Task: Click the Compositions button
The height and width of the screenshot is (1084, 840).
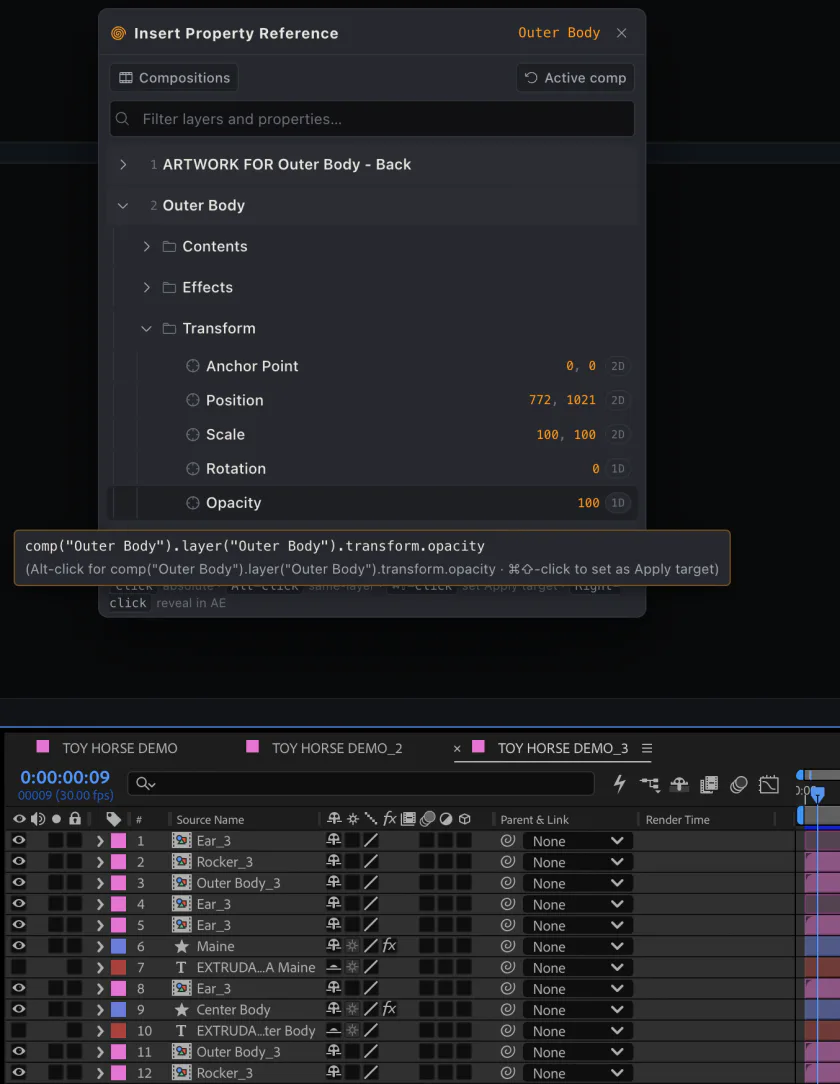Action: click(174, 77)
